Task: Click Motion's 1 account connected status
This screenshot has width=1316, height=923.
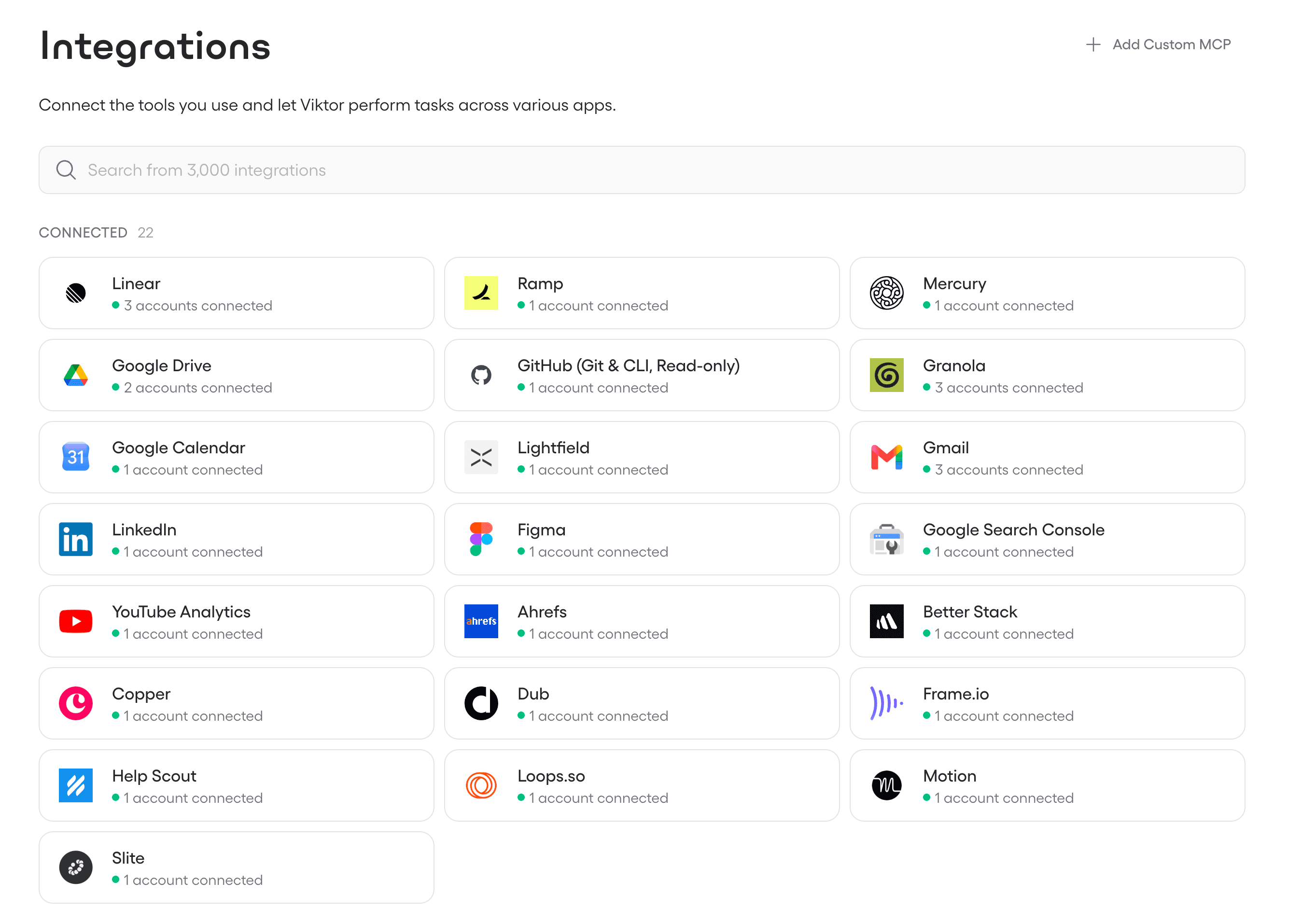Action: tap(998, 797)
